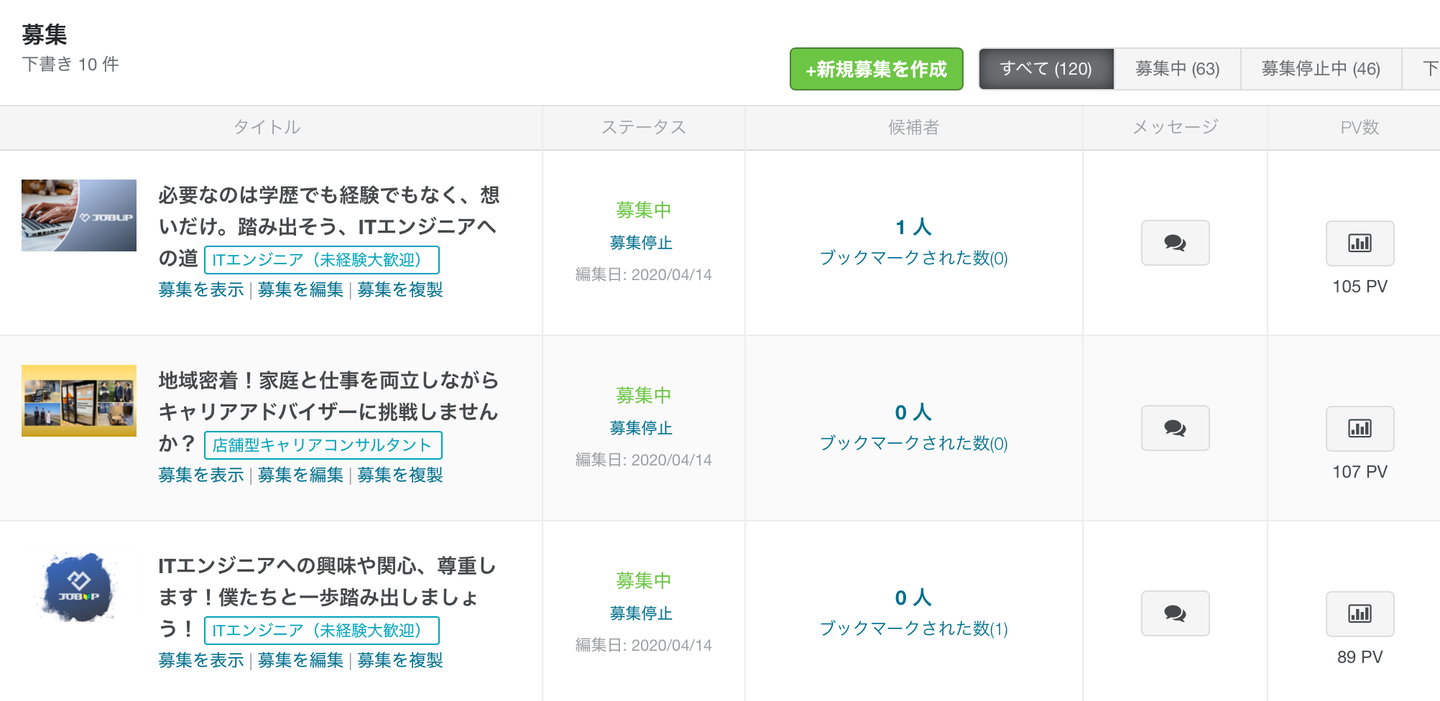Click 募集を表示 on the career advisor listing

(x=201, y=475)
